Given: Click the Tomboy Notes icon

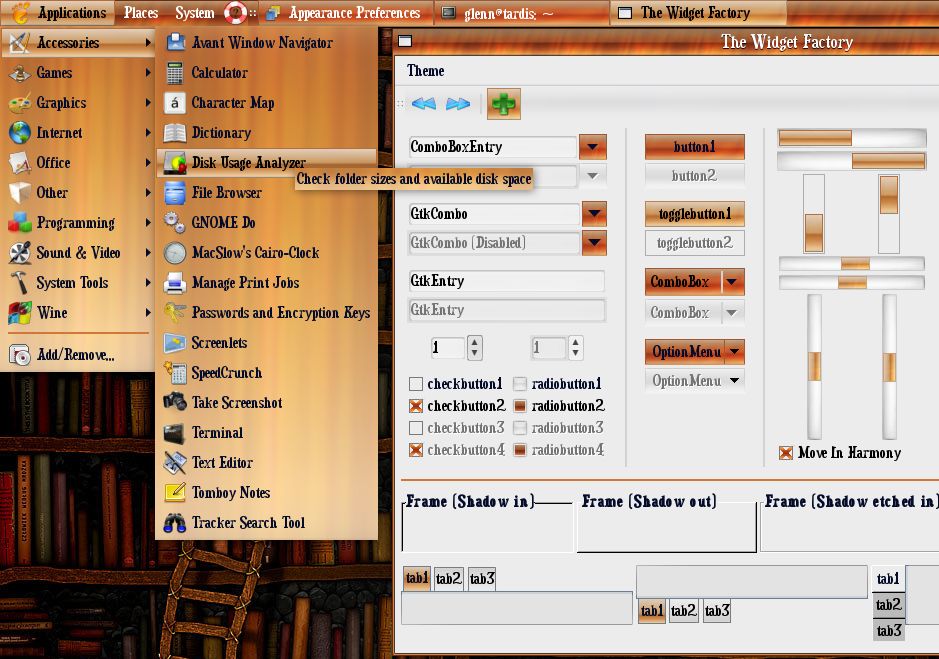Looking at the screenshot, I should pyautogui.click(x=175, y=492).
